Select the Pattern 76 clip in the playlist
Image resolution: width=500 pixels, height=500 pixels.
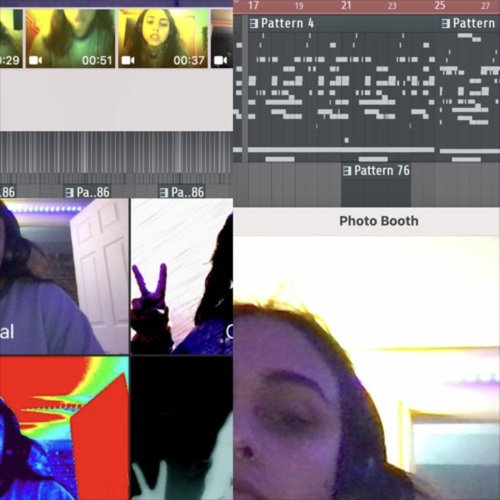coord(376,185)
